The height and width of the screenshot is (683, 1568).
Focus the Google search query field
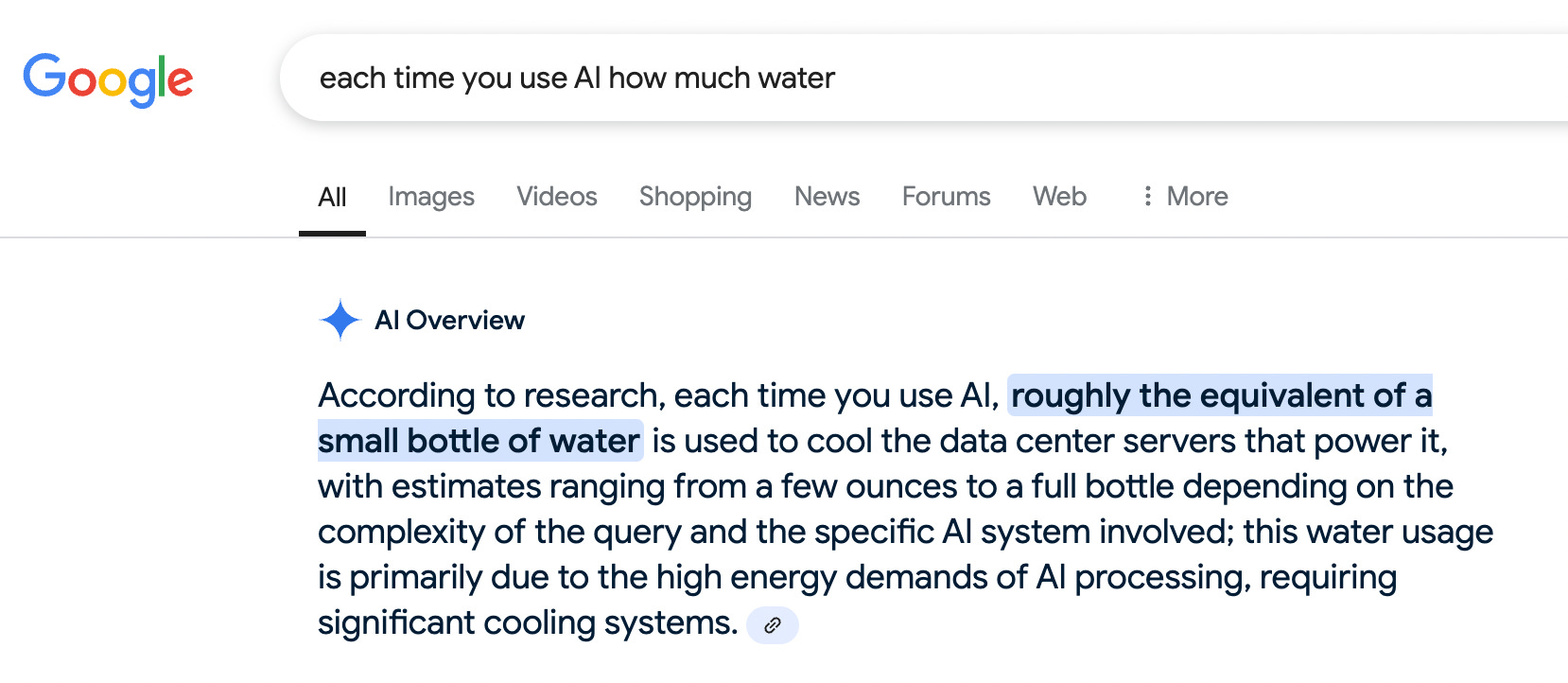pyautogui.click(x=923, y=78)
